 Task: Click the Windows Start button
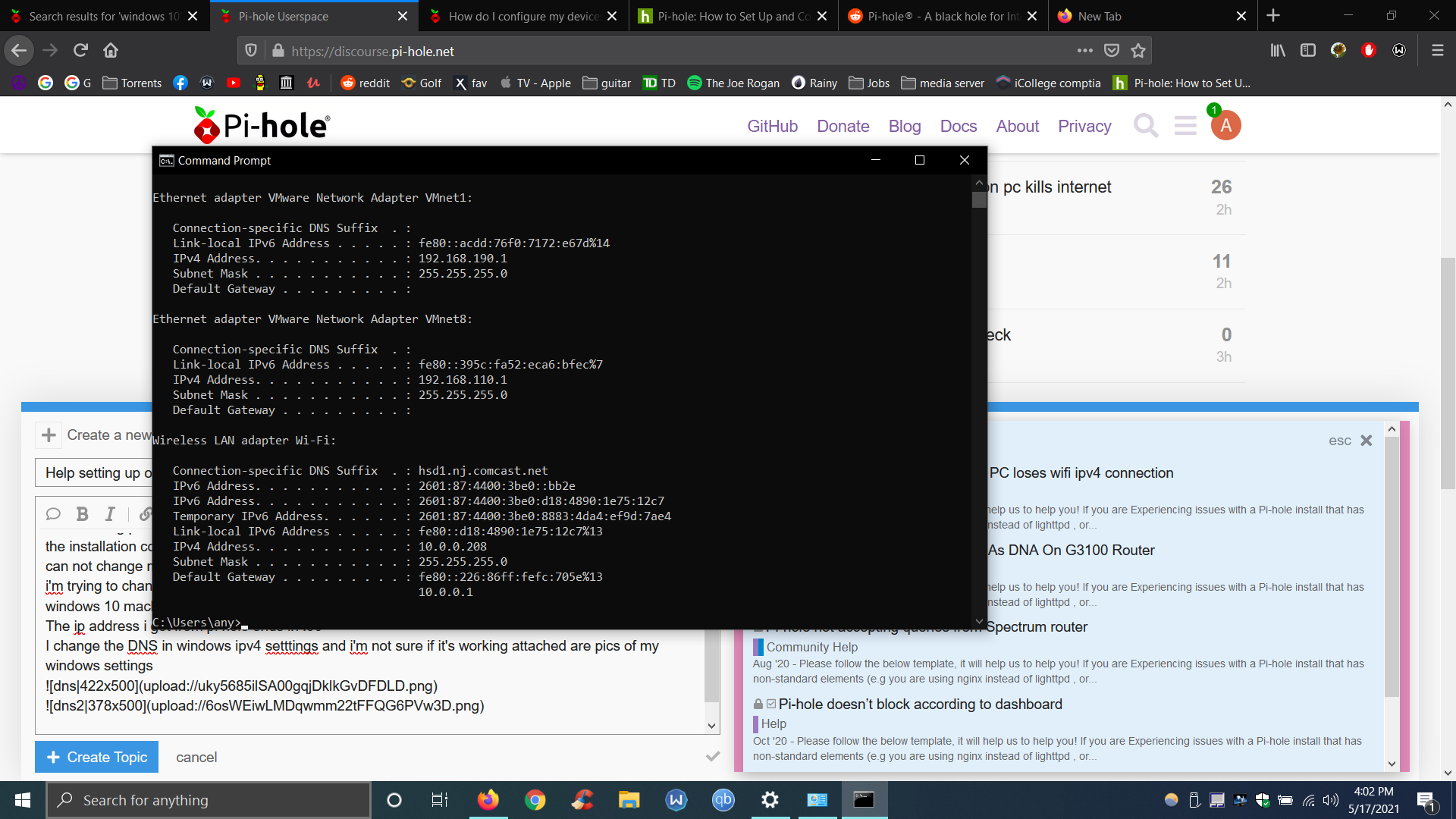pyautogui.click(x=23, y=800)
